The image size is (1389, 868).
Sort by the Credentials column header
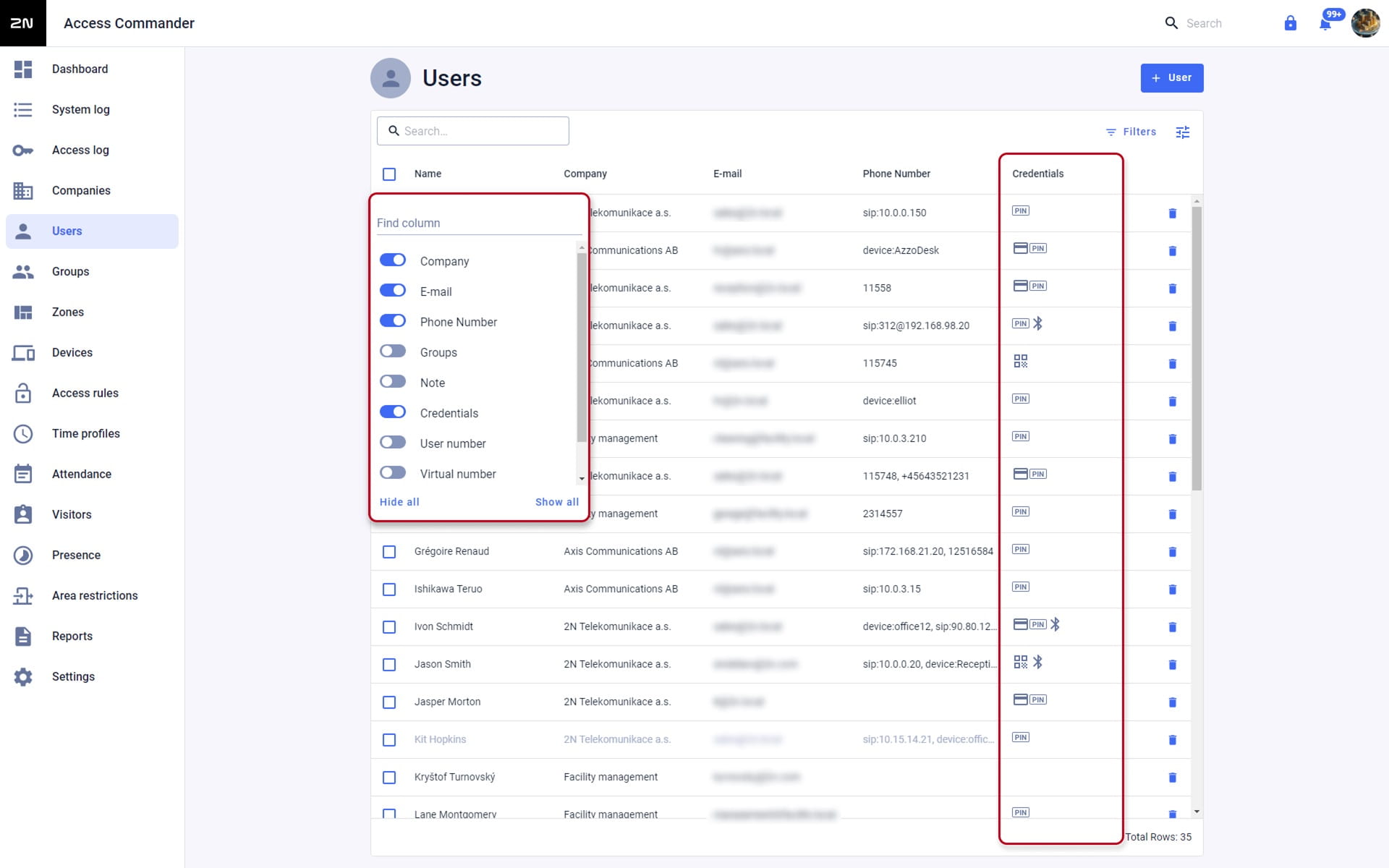pos(1037,174)
